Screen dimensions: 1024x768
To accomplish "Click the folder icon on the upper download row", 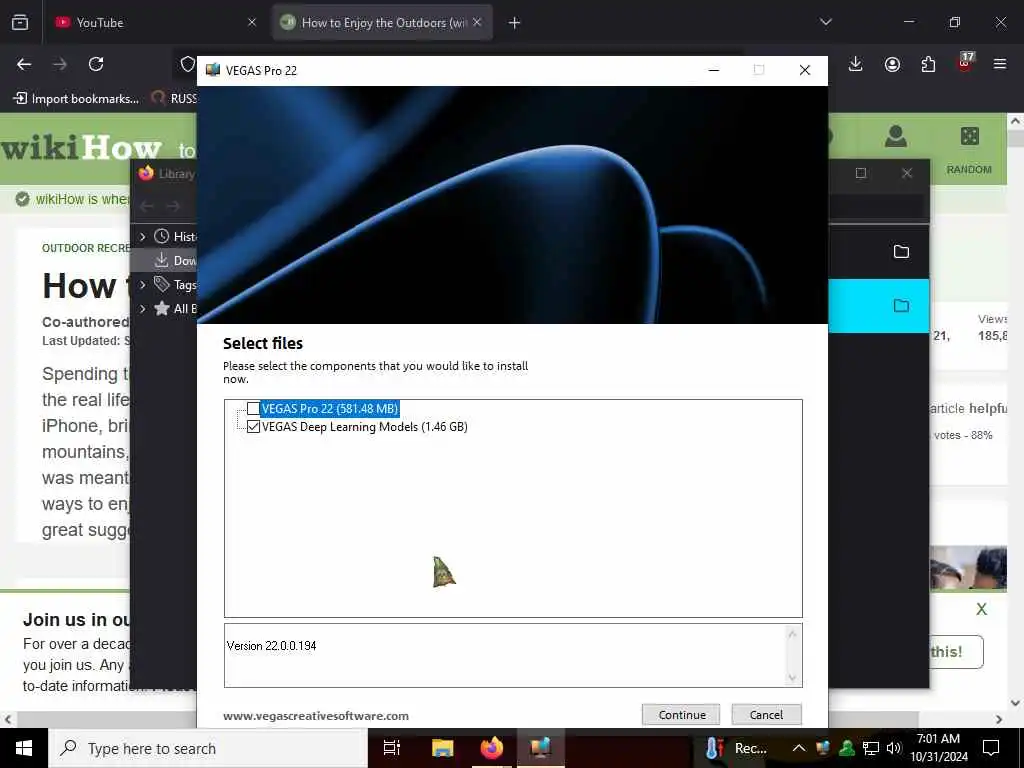I will 901,251.
